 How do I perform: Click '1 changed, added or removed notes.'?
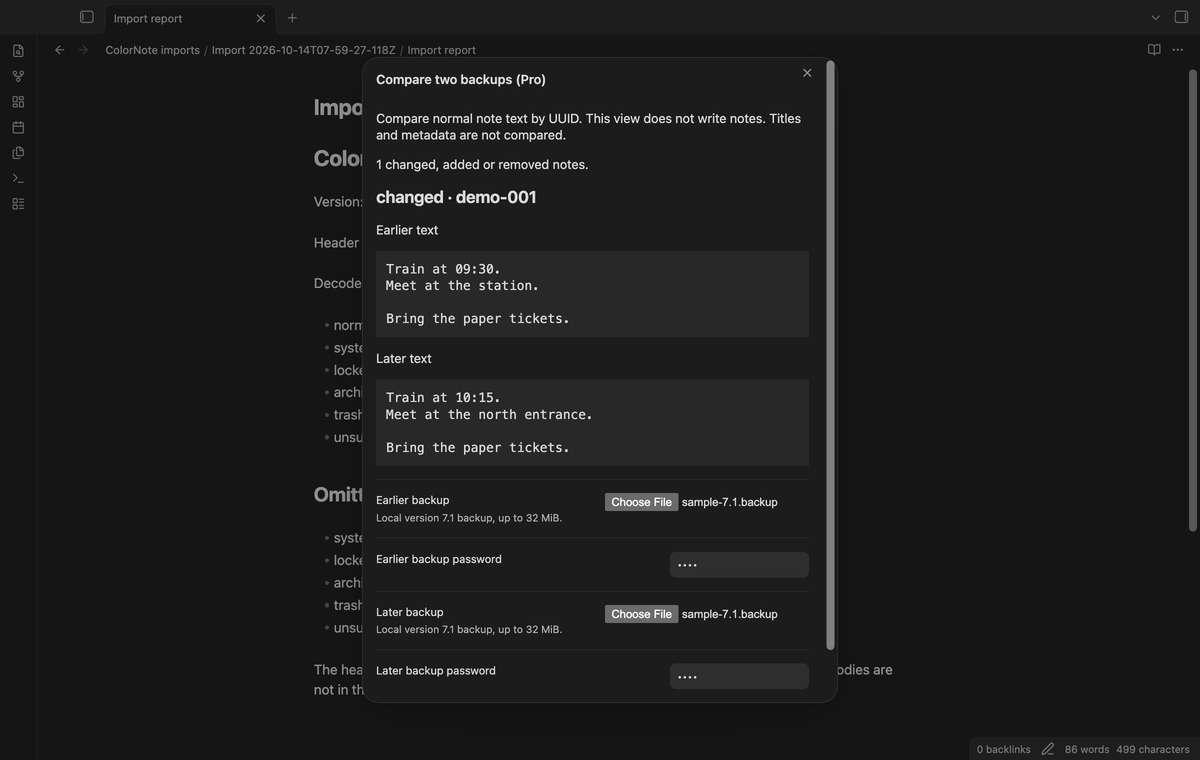pyautogui.click(x=482, y=164)
